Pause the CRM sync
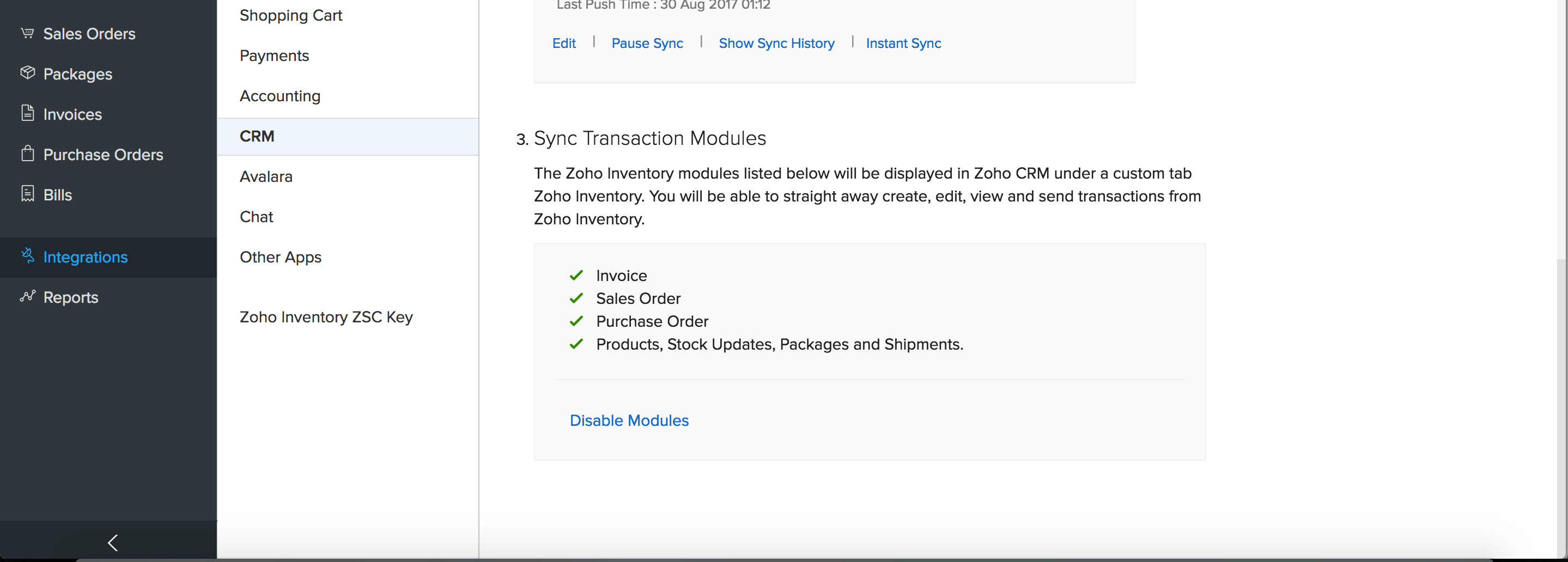 [x=647, y=43]
